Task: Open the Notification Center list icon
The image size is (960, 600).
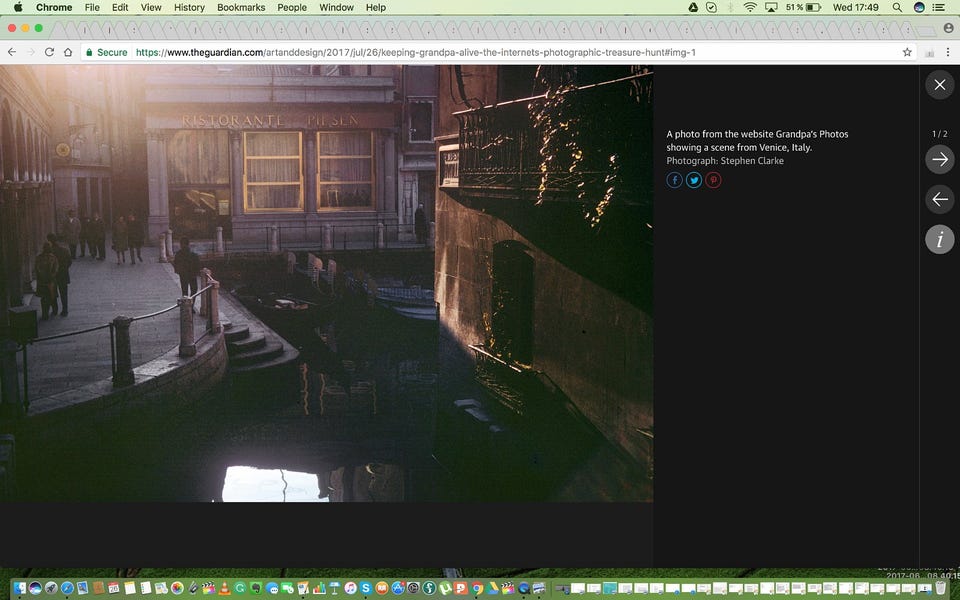Action: (x=939, y=7)
